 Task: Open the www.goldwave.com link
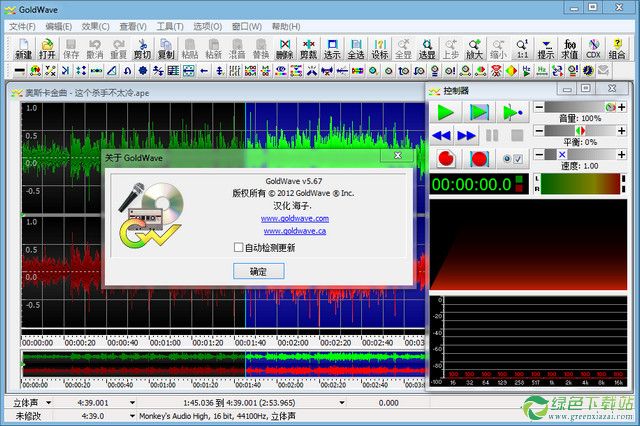pos(295,219)
